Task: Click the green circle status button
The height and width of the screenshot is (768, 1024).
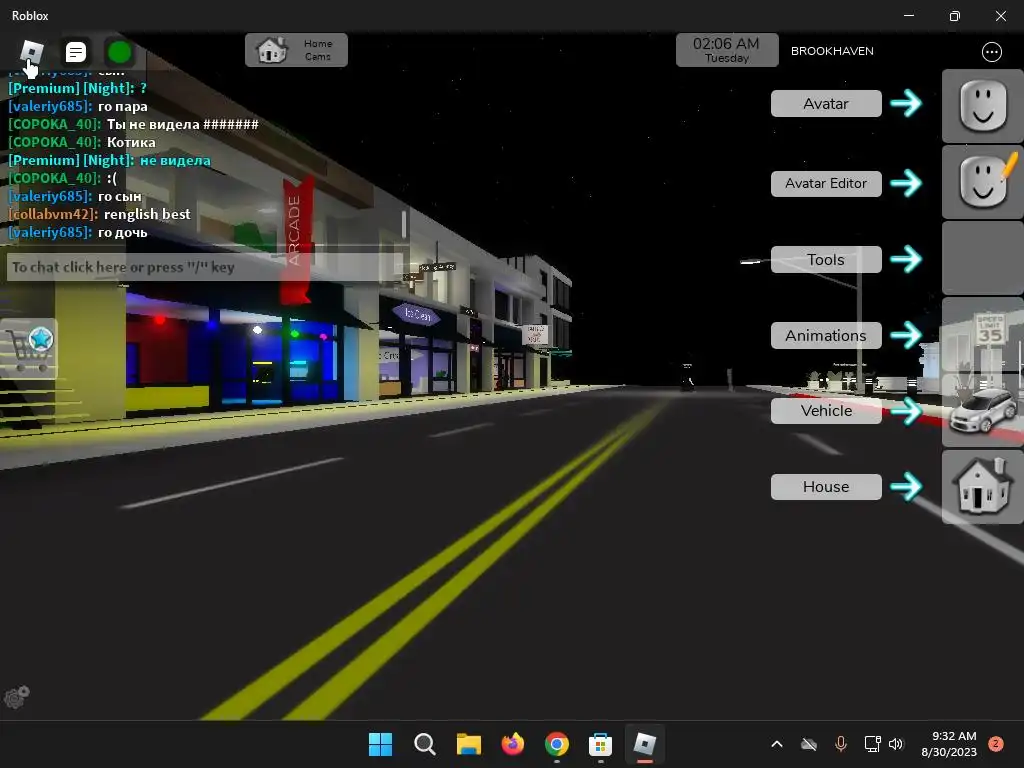Action: [120, 52]
